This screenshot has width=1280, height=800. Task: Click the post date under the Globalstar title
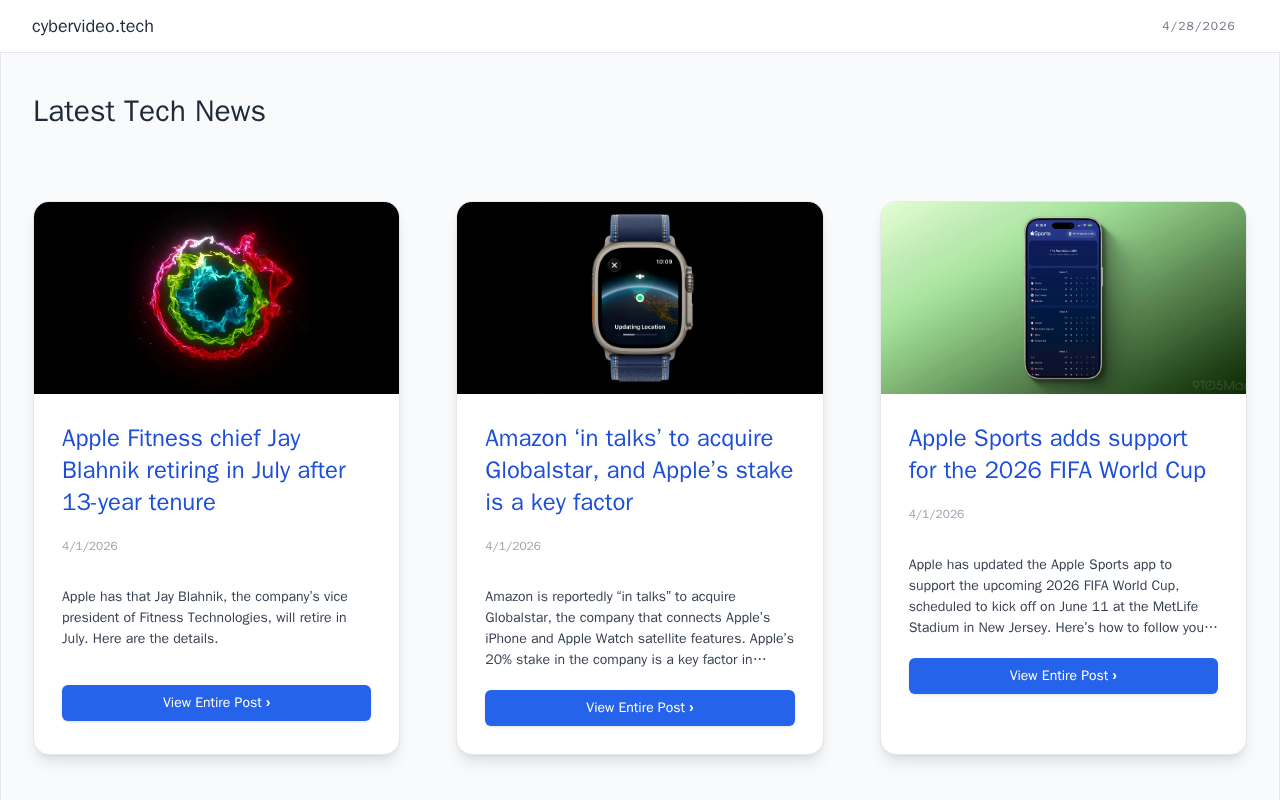tap(513, 546)
